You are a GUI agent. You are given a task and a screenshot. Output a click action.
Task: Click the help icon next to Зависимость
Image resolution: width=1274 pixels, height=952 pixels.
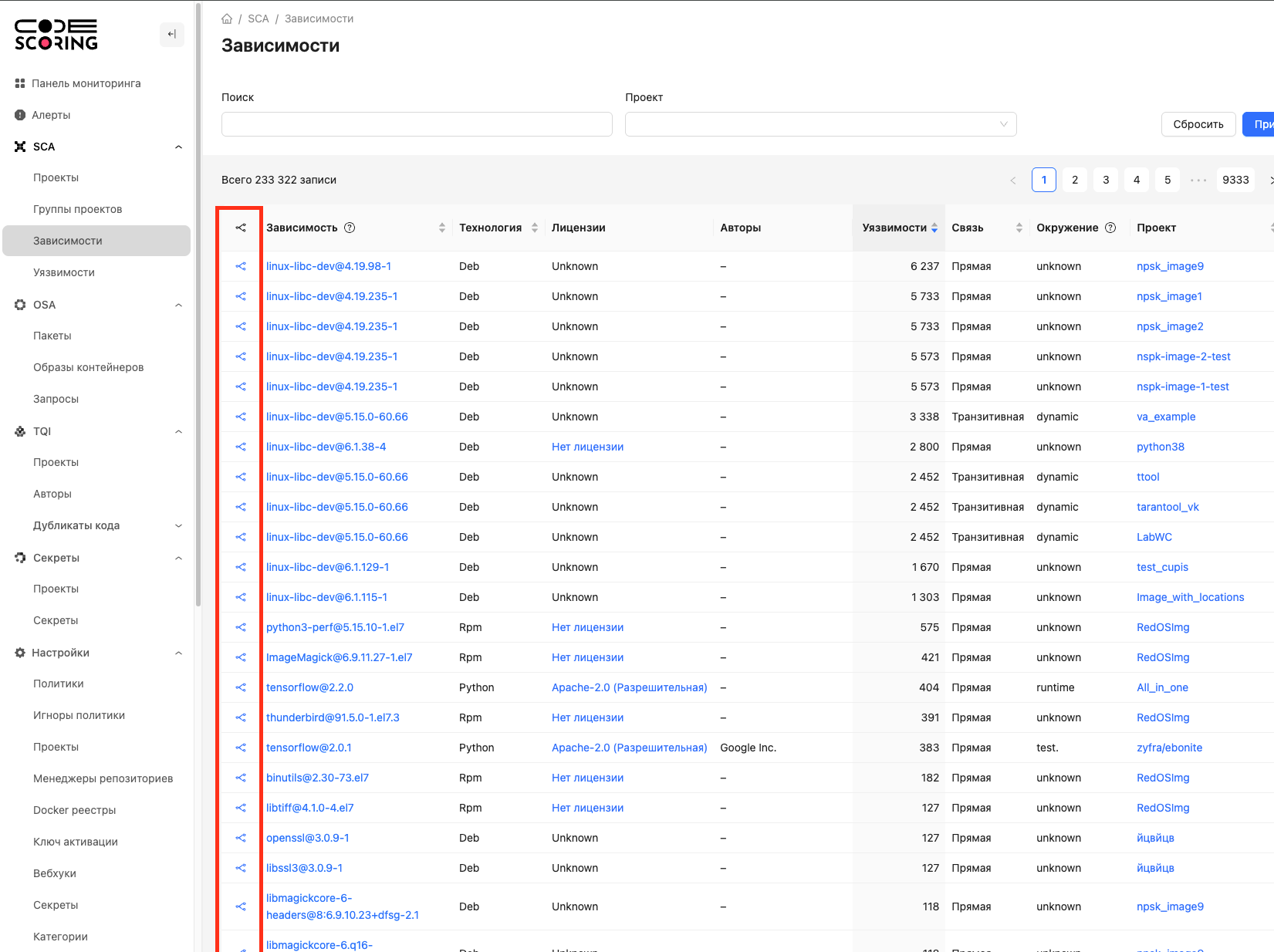click(350, 228)
